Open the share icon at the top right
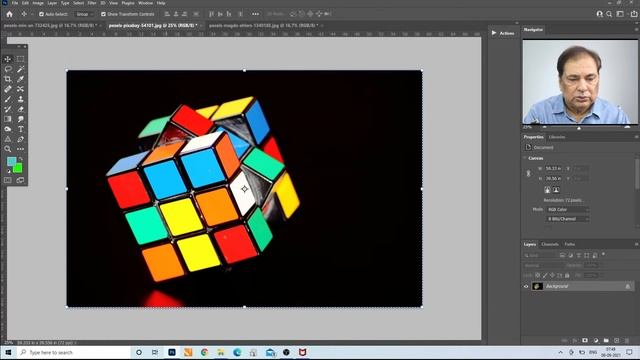 (x=634, y=14)
